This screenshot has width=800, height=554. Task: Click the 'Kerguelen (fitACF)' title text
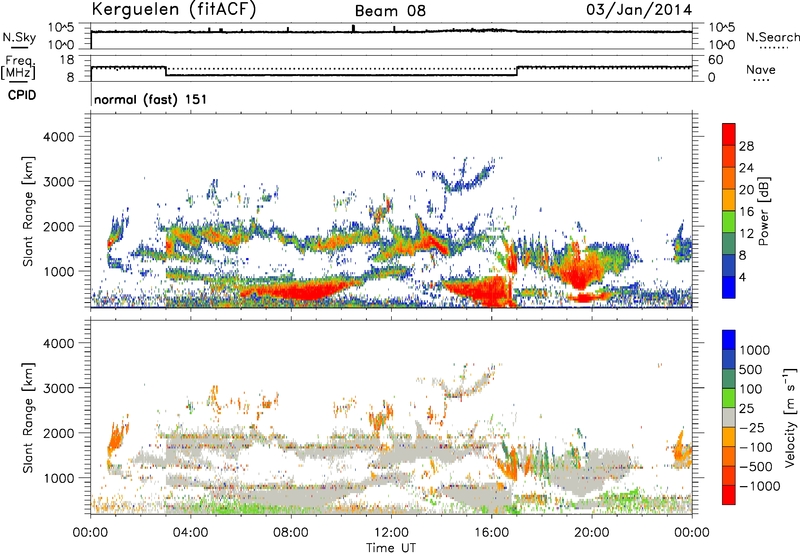(173, 9)
